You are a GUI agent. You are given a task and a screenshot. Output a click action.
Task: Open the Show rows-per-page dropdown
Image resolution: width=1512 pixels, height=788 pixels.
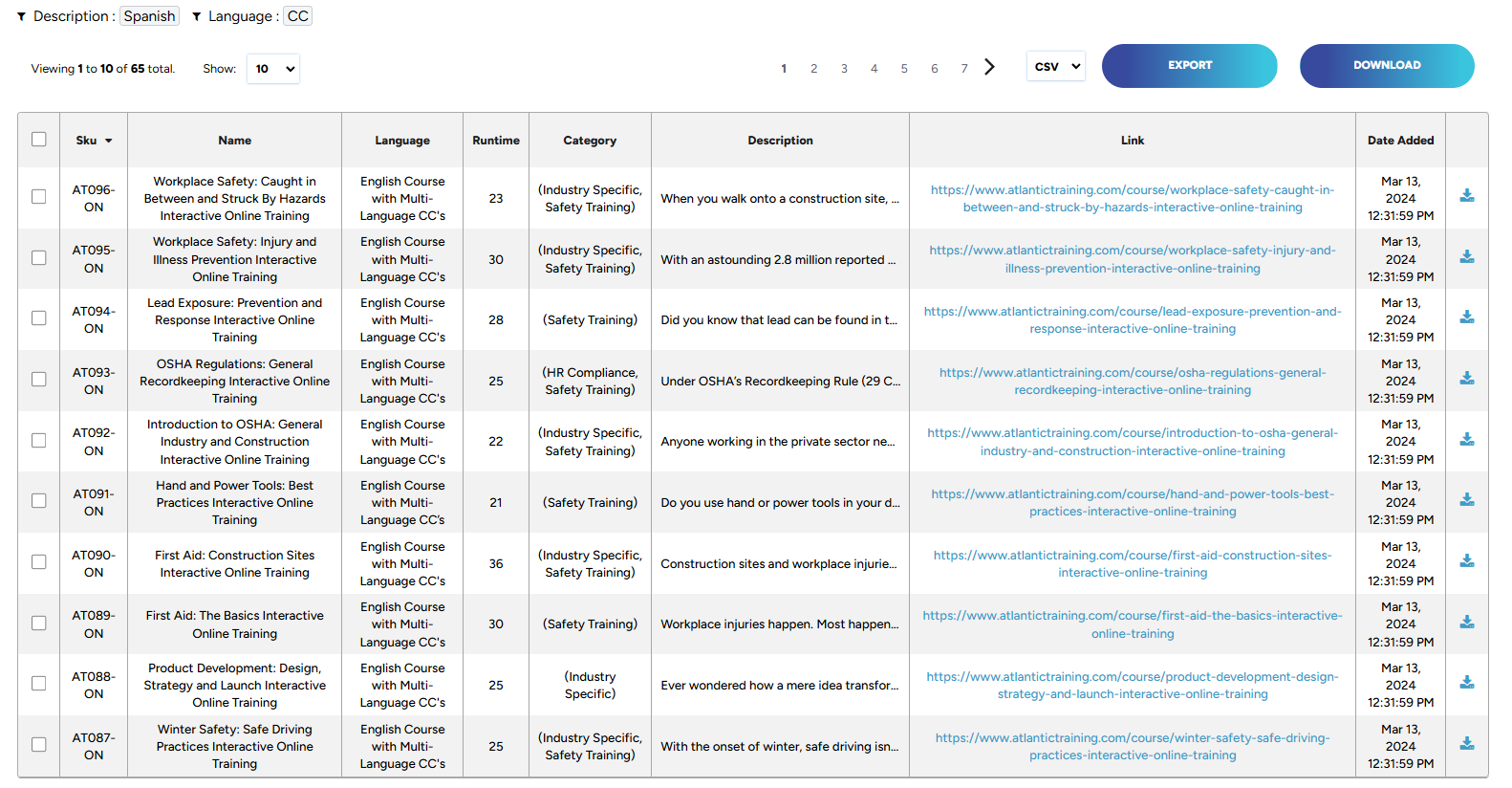273,69
